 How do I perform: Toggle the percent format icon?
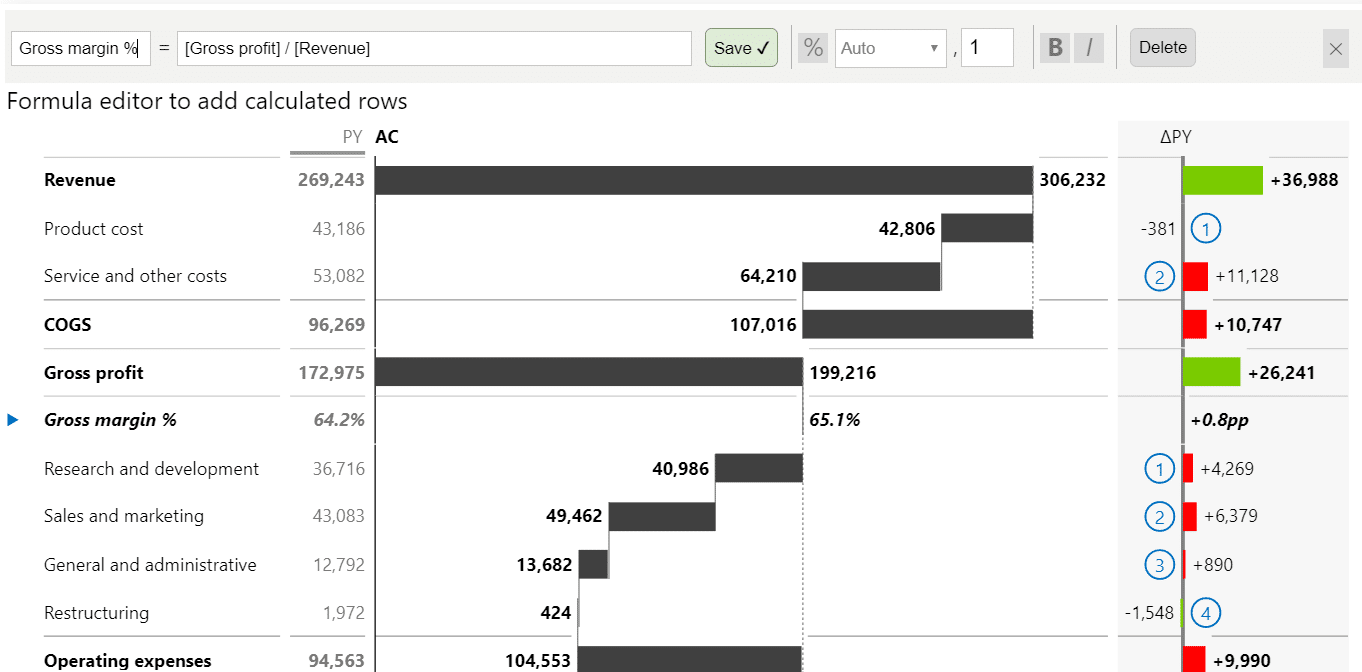813,48
